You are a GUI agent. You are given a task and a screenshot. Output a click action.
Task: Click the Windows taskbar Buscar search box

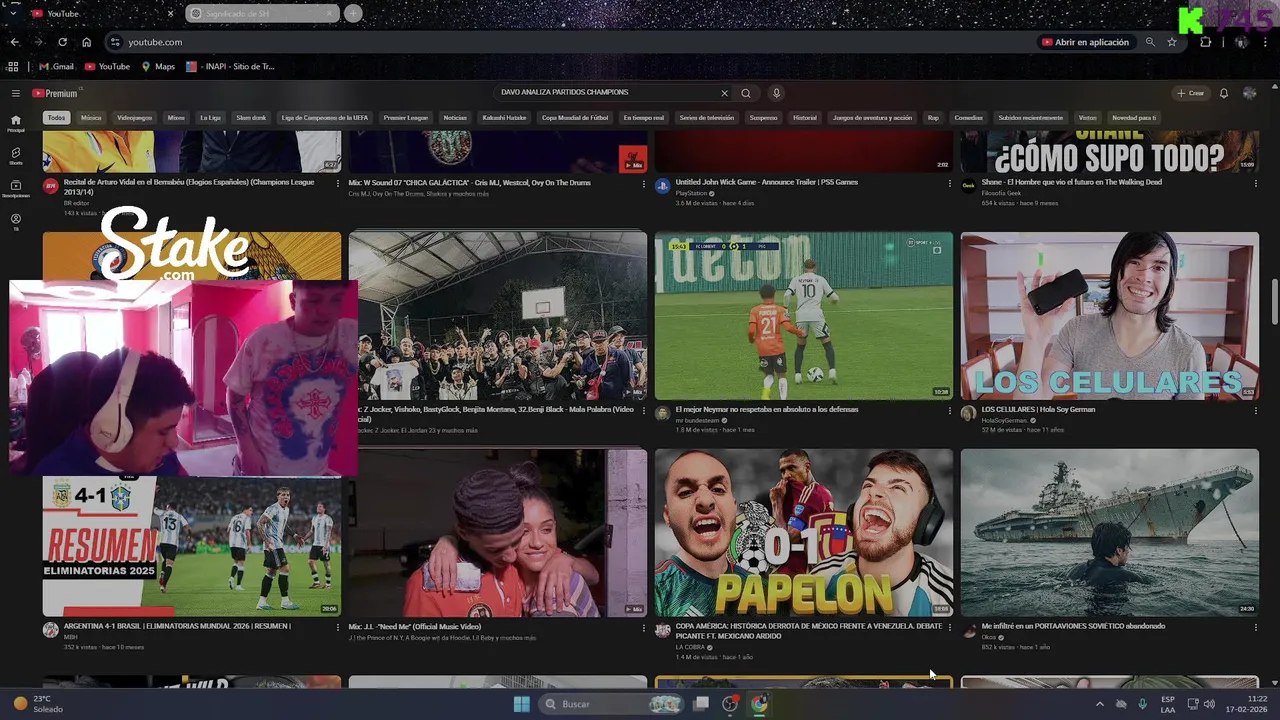click(612, 704)
